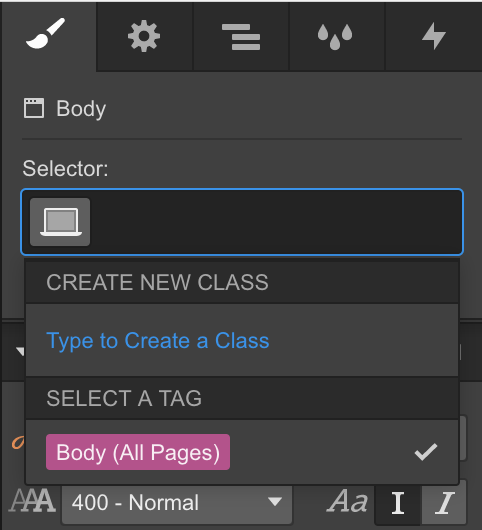Open the 400 - Normal font weight dropdown
The width and height of the screenshot is (482, 530).
pos(177,503)
